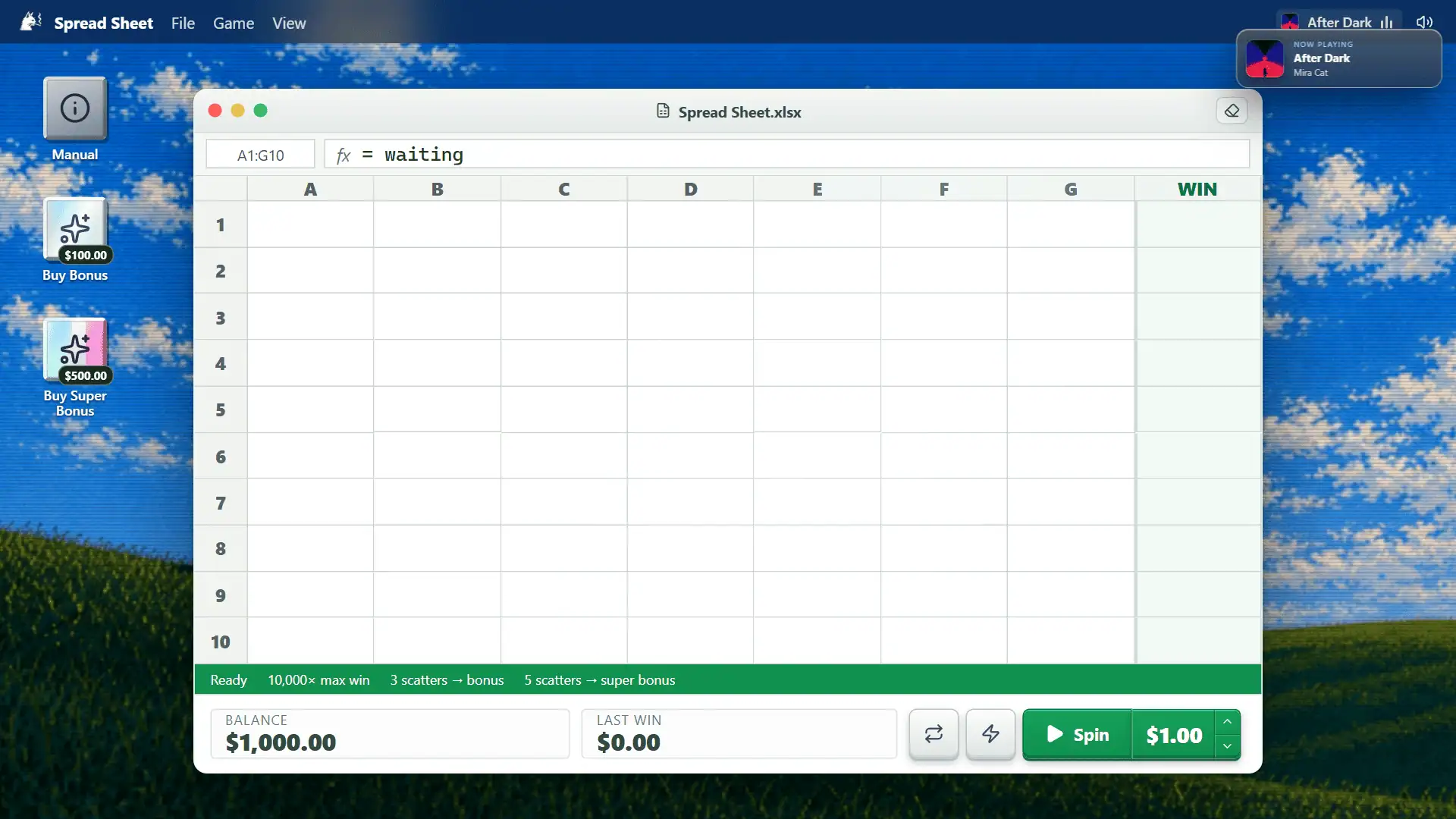Toggle the autoplay repeat button
1456x819 pixels.
tap(934, 734)
